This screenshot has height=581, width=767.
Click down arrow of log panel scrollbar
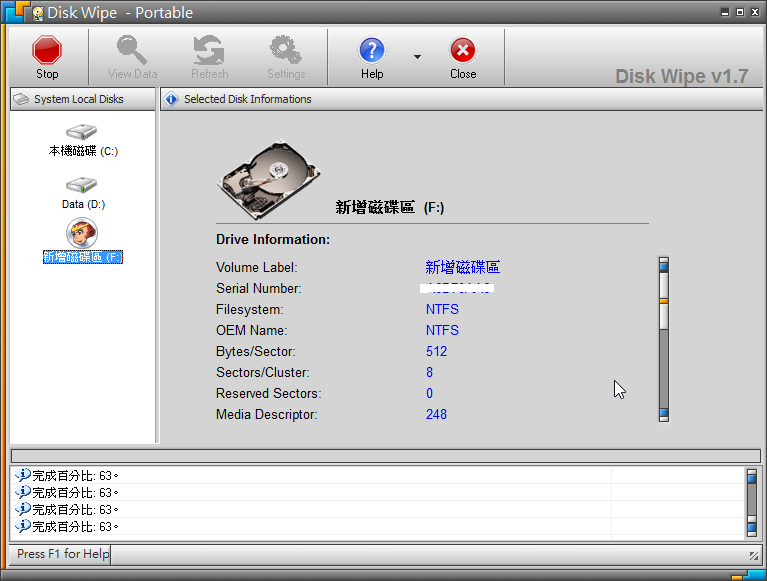[752, 528]
